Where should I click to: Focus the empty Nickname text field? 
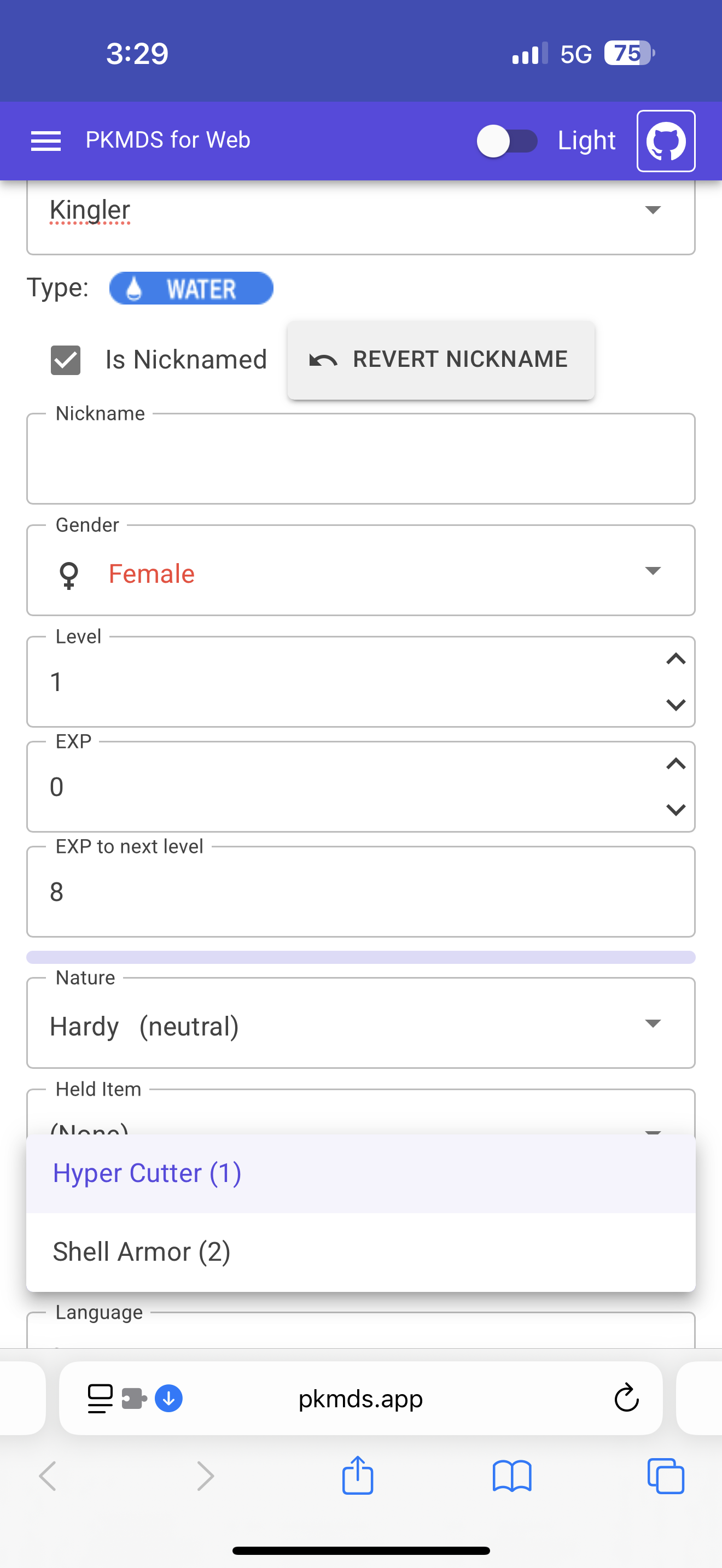[x=360, y=460]
